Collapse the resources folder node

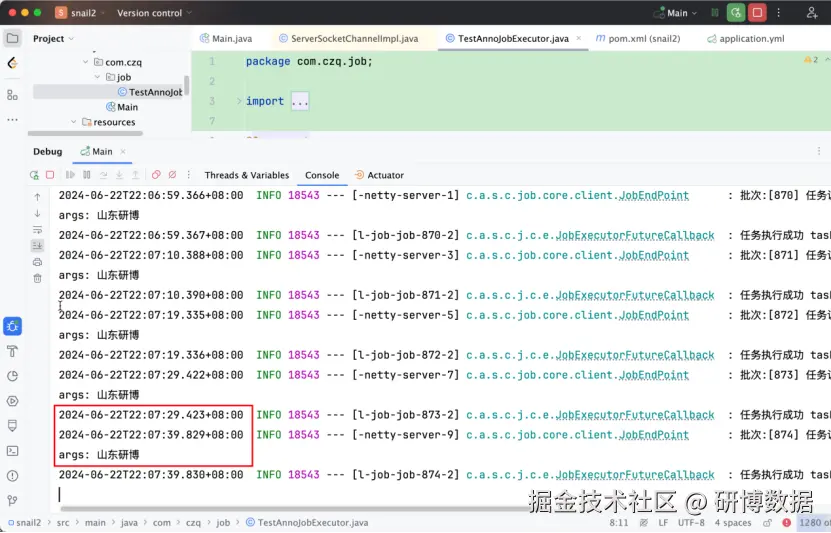tap(74, 122)
